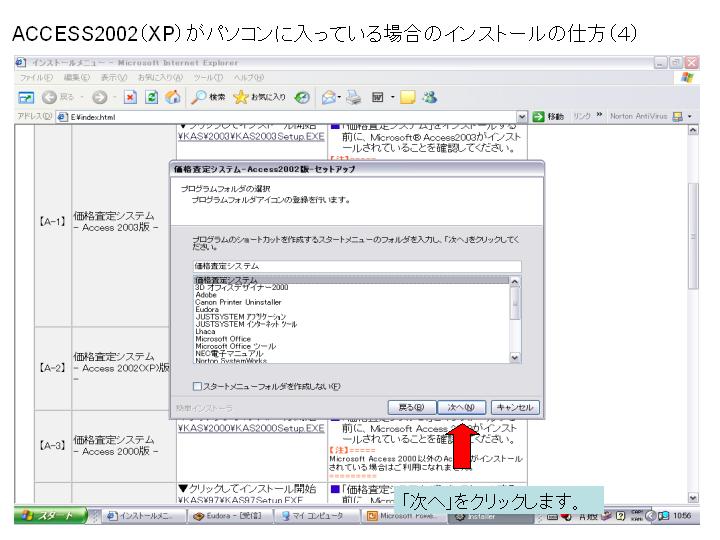Select 'JUSTSYSTEM インターネット ツール' folder
This screenshot has height=540, width=720.
click(x=351, y=324)
